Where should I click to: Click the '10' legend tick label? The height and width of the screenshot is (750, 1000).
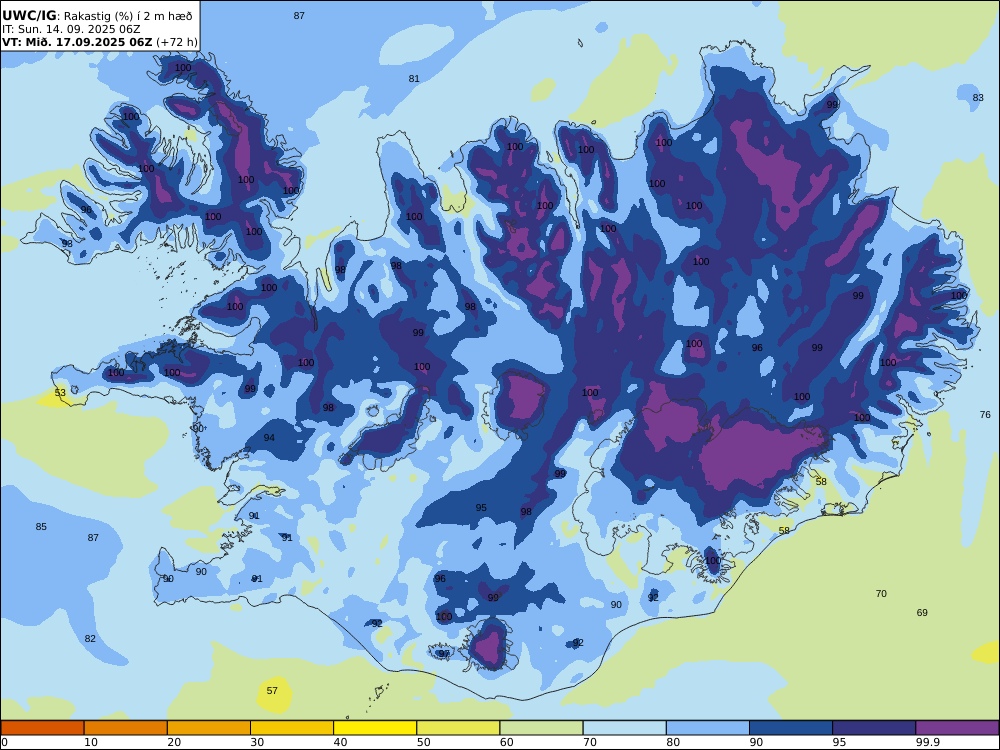(91, 742)
